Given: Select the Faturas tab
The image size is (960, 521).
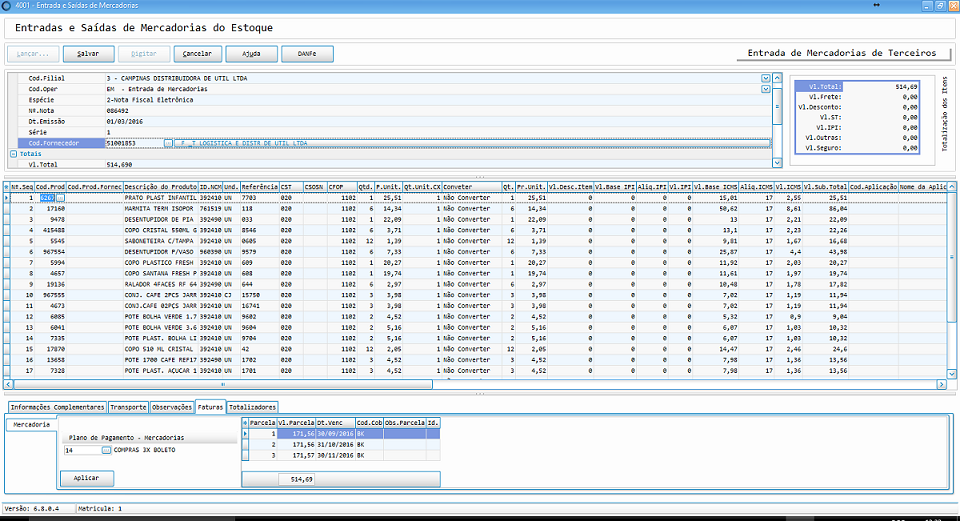Looking at the screenshot, I should (210, 407).
